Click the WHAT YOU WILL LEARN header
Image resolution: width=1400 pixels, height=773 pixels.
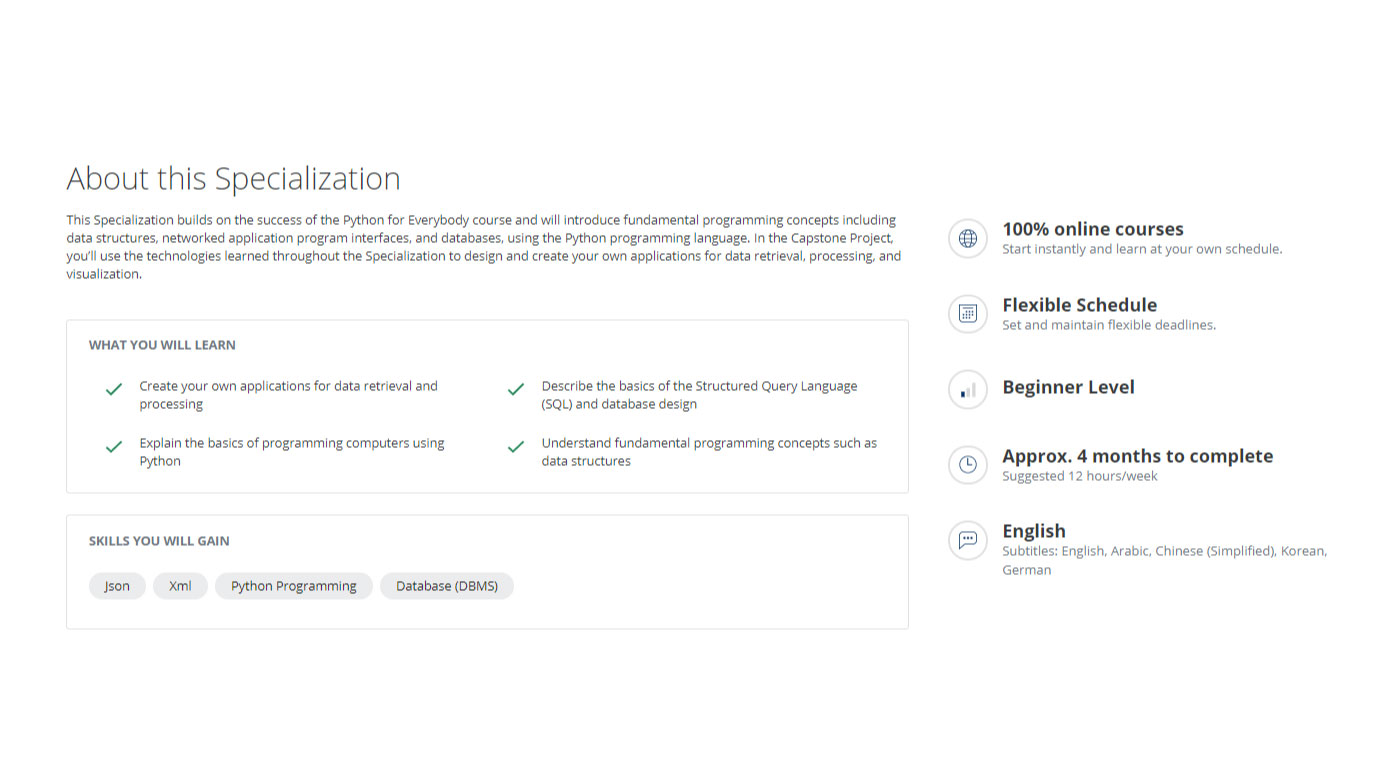(162, 345)
